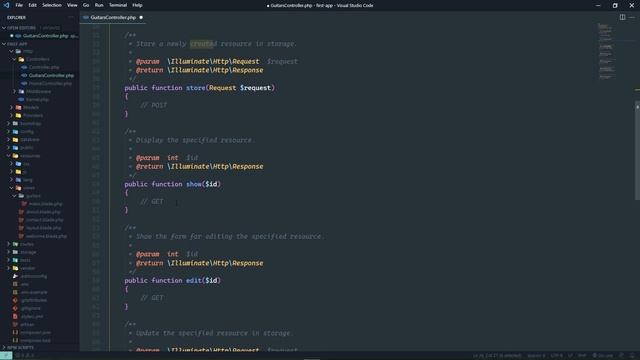Viewport: 640px width, 360px height.
Task: Change Spaces indentation setting in status bar
Action: 536,356
